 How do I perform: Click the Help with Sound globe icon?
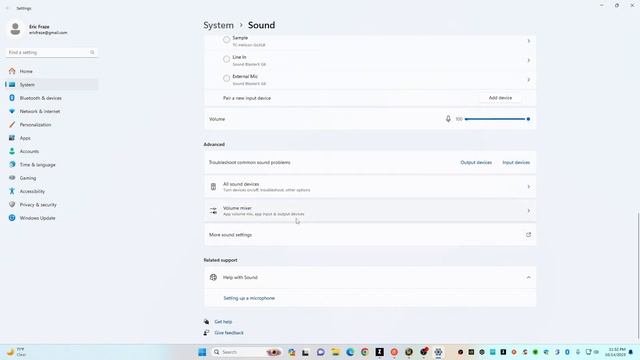pos(213,278)
